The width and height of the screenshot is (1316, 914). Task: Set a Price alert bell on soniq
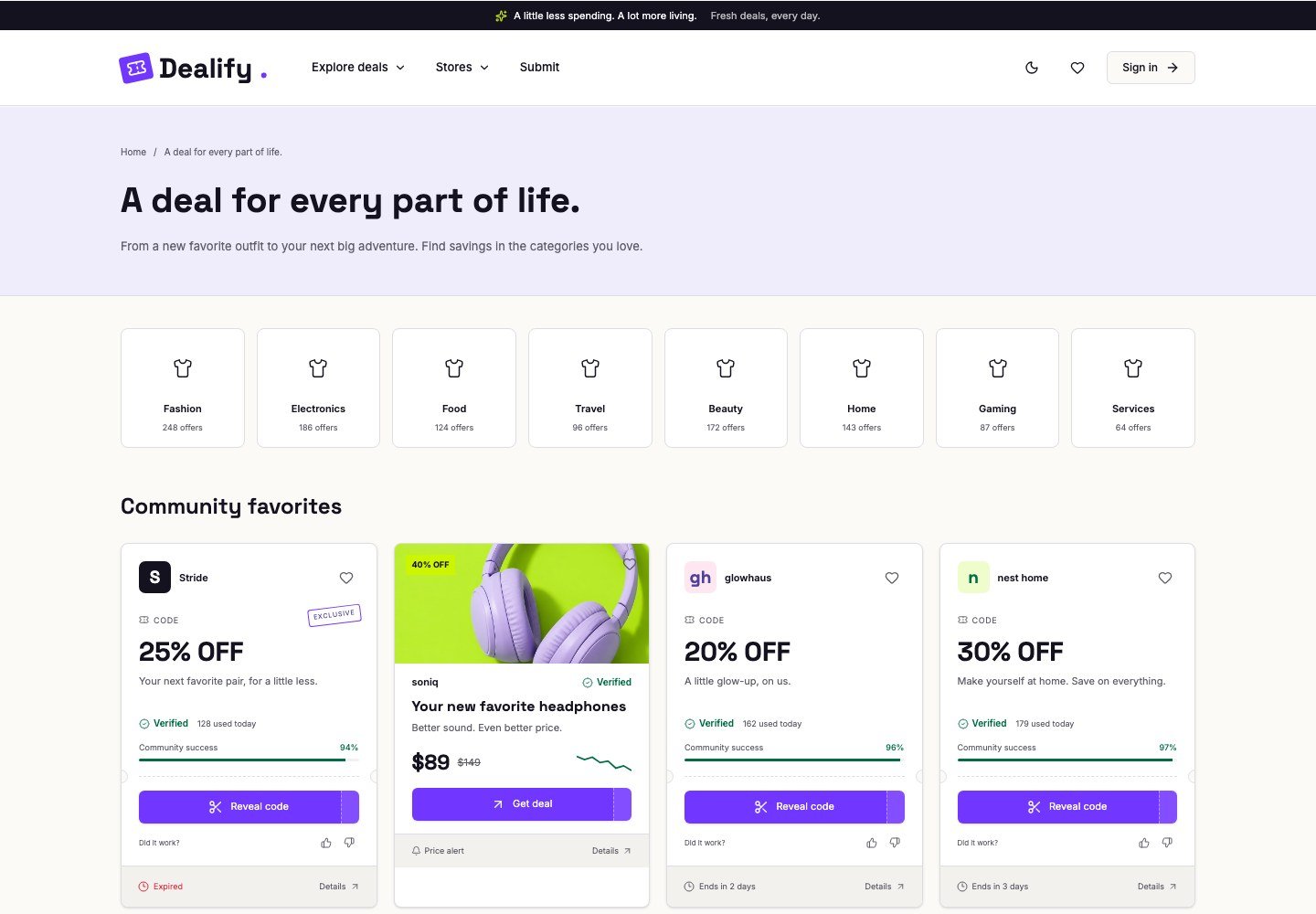coord(438,851)
